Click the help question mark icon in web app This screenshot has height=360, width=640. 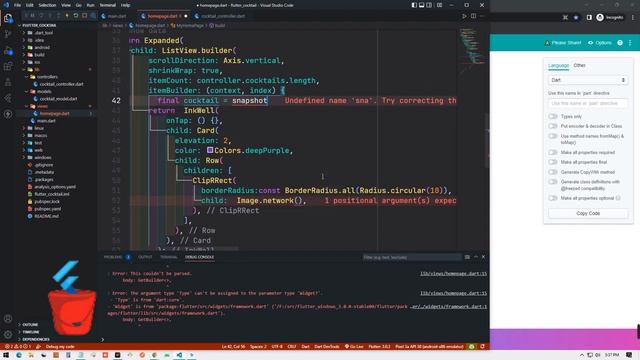(x=620, y=43)
